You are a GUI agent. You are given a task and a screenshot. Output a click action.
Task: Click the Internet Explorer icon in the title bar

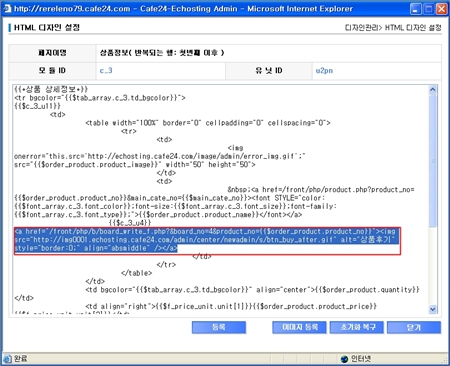point(7,8)
